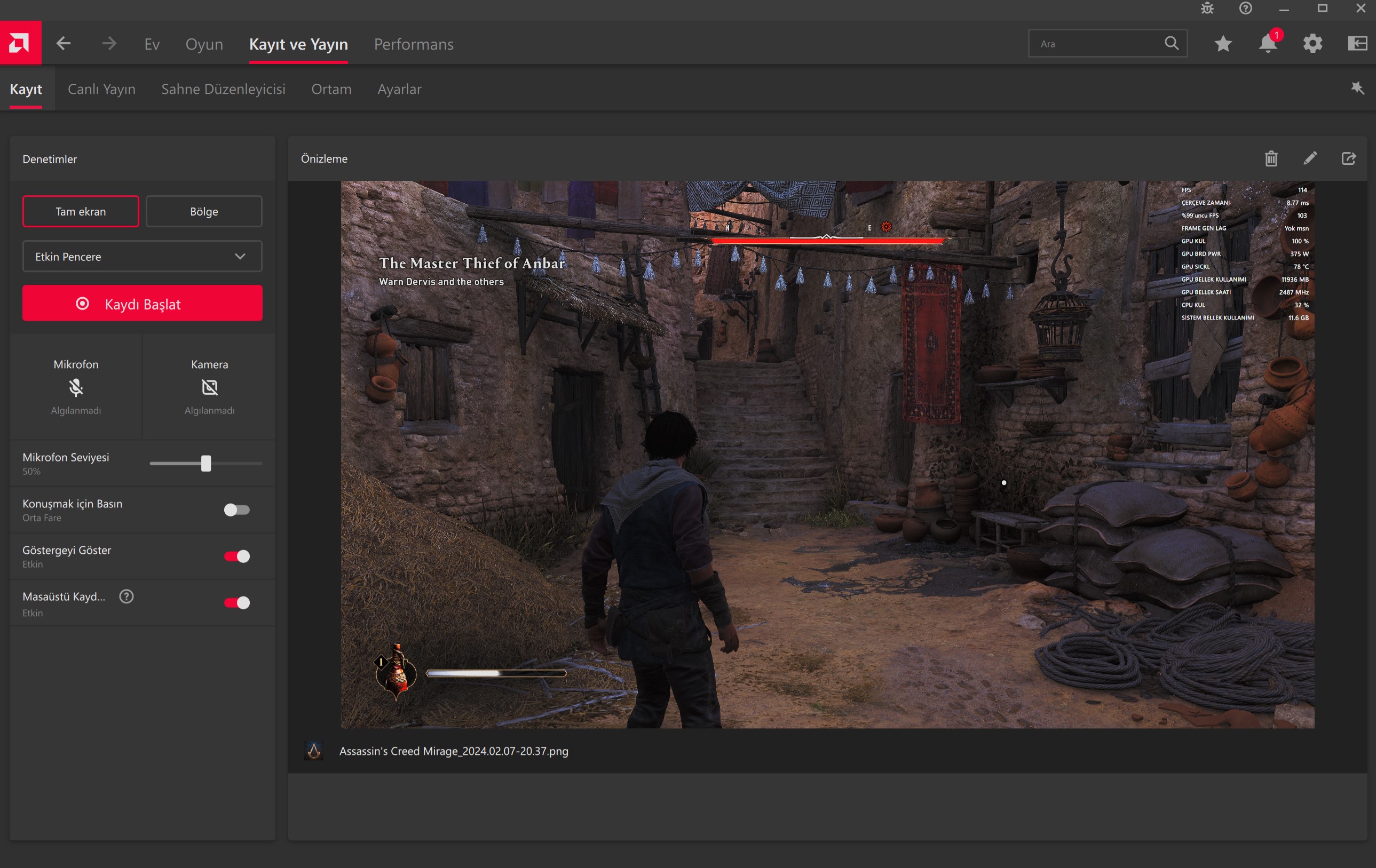Viewport: 1376px width, 868px height.
Task: Open the Ayarlar sub-tab
Action: pos(399,89)
